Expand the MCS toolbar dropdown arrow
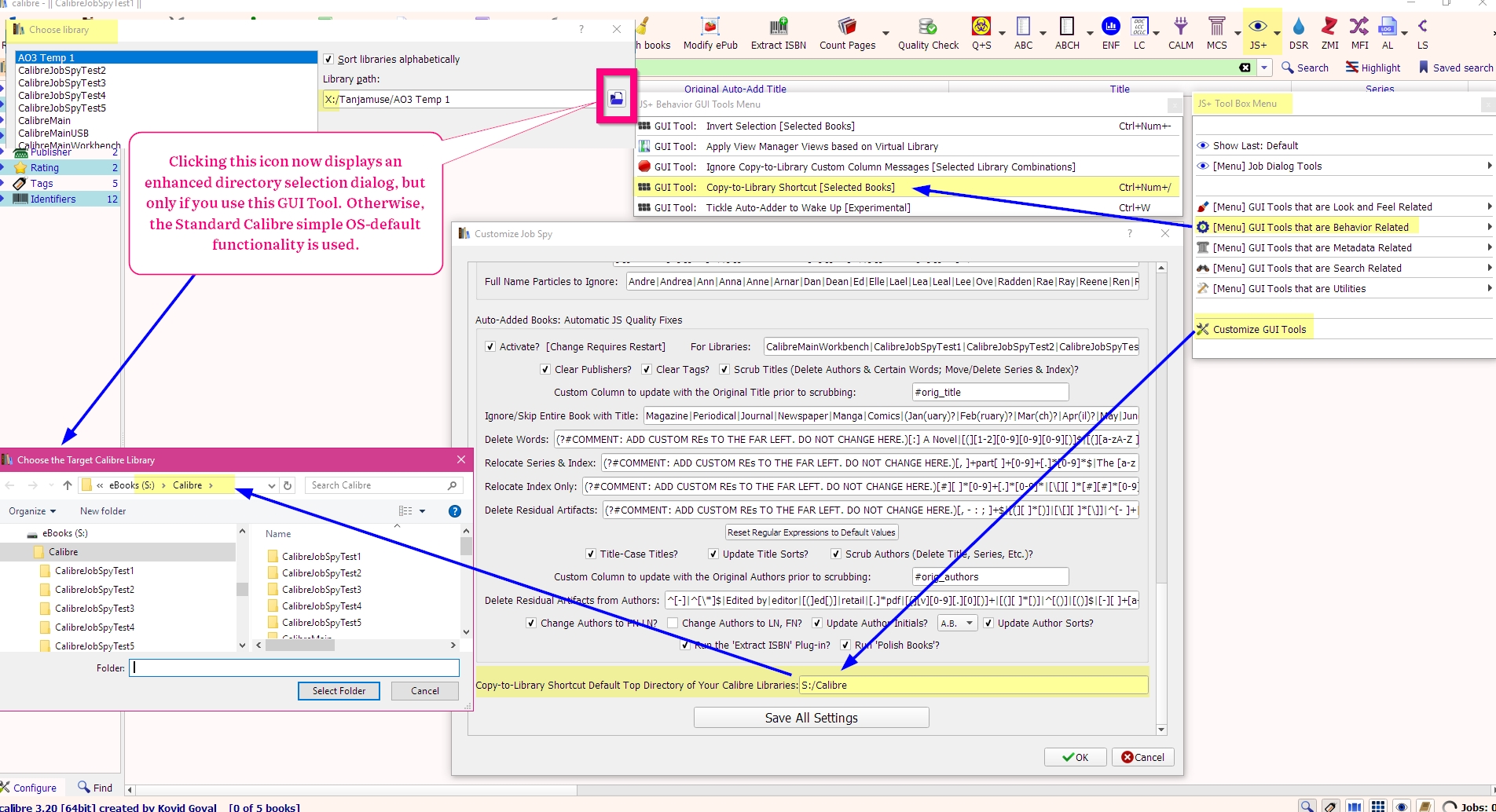 pos(1237,33)
